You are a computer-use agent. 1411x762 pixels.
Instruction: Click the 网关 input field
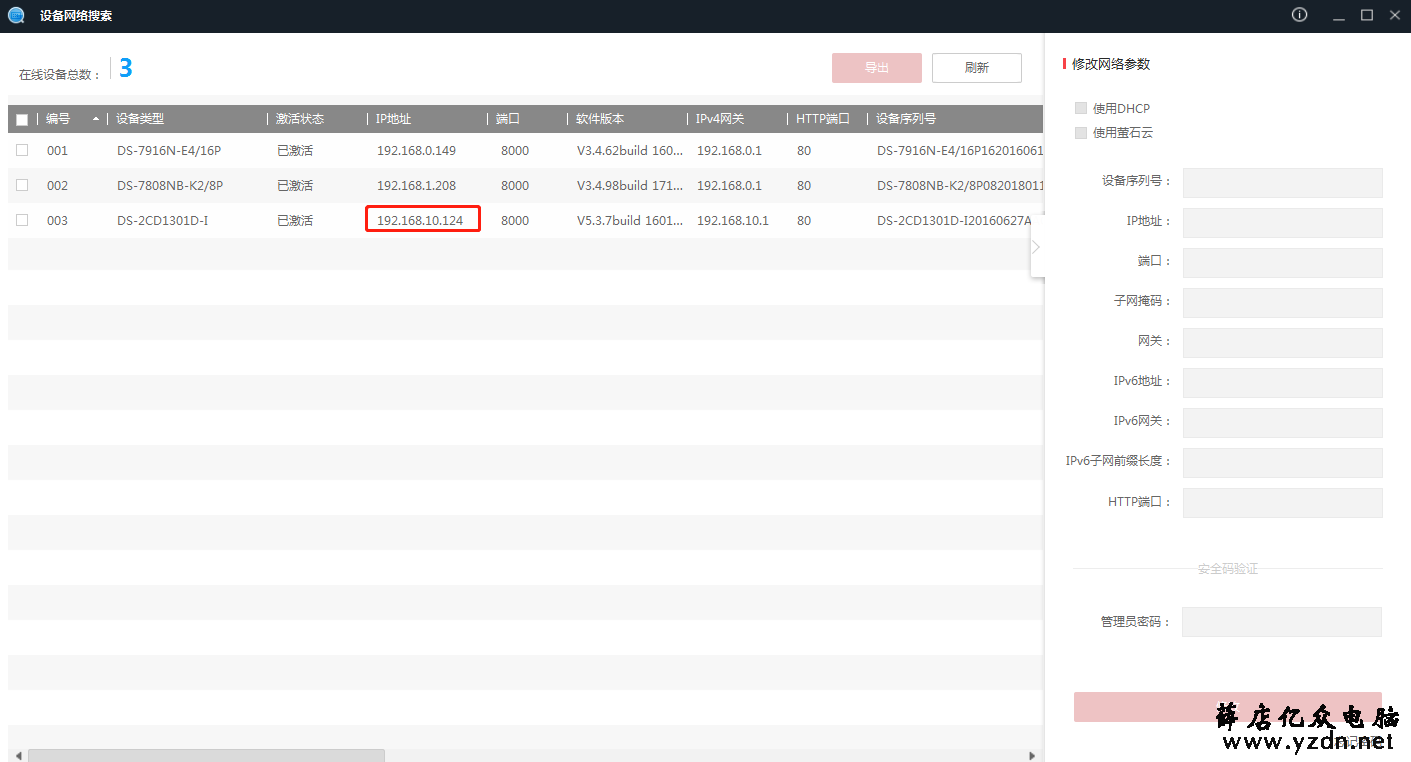1283,343
